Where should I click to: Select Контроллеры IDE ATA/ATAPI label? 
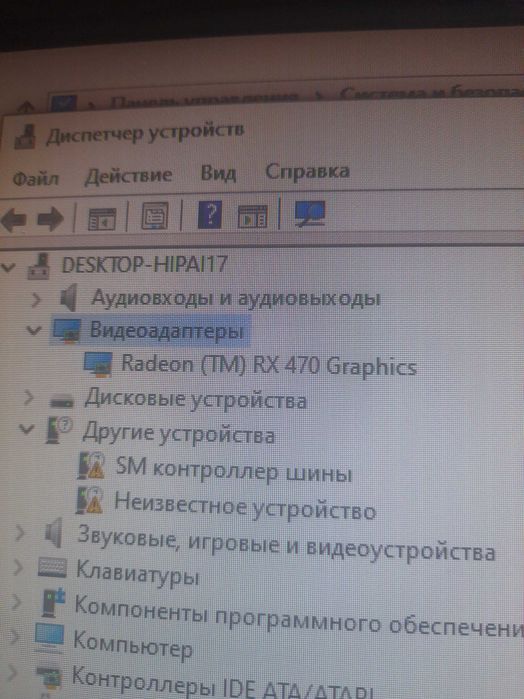point(223,683)
